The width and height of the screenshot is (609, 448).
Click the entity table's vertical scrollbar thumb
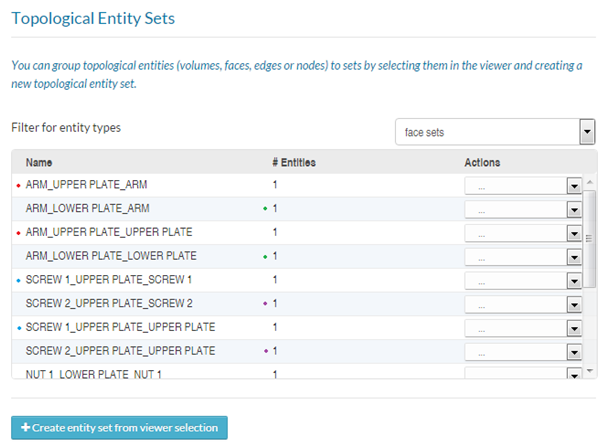(590, 239)
